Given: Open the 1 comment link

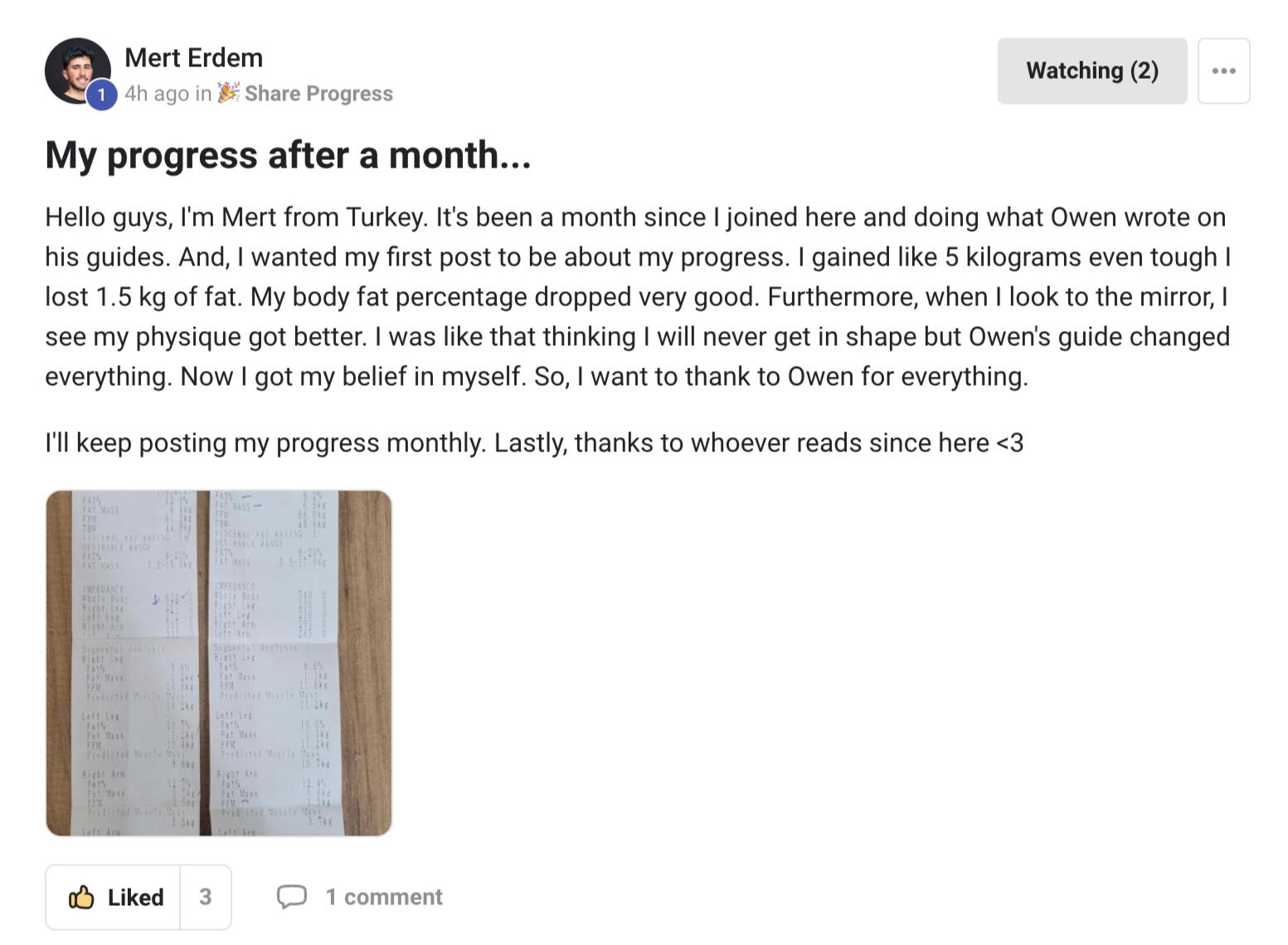Looking at the screenshot, I should coord(384,897).
